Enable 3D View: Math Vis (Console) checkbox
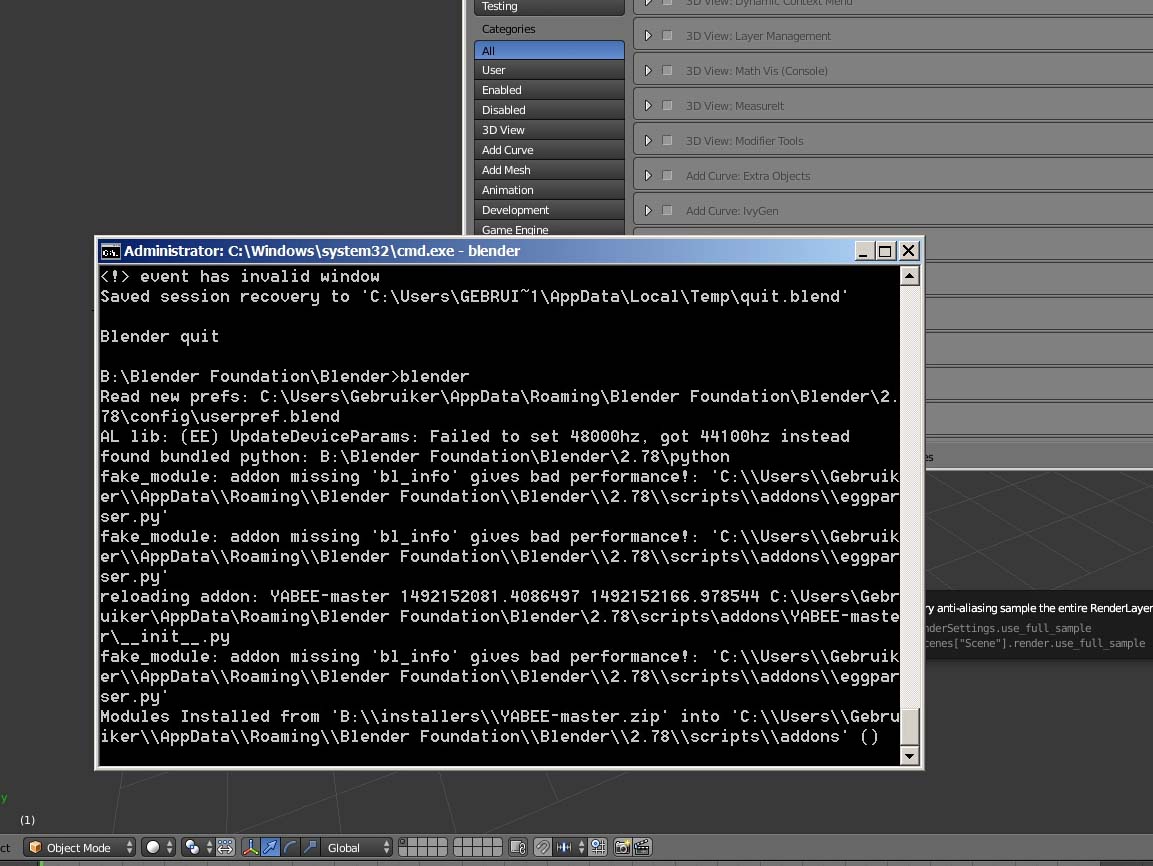 (x=667, y=71)
